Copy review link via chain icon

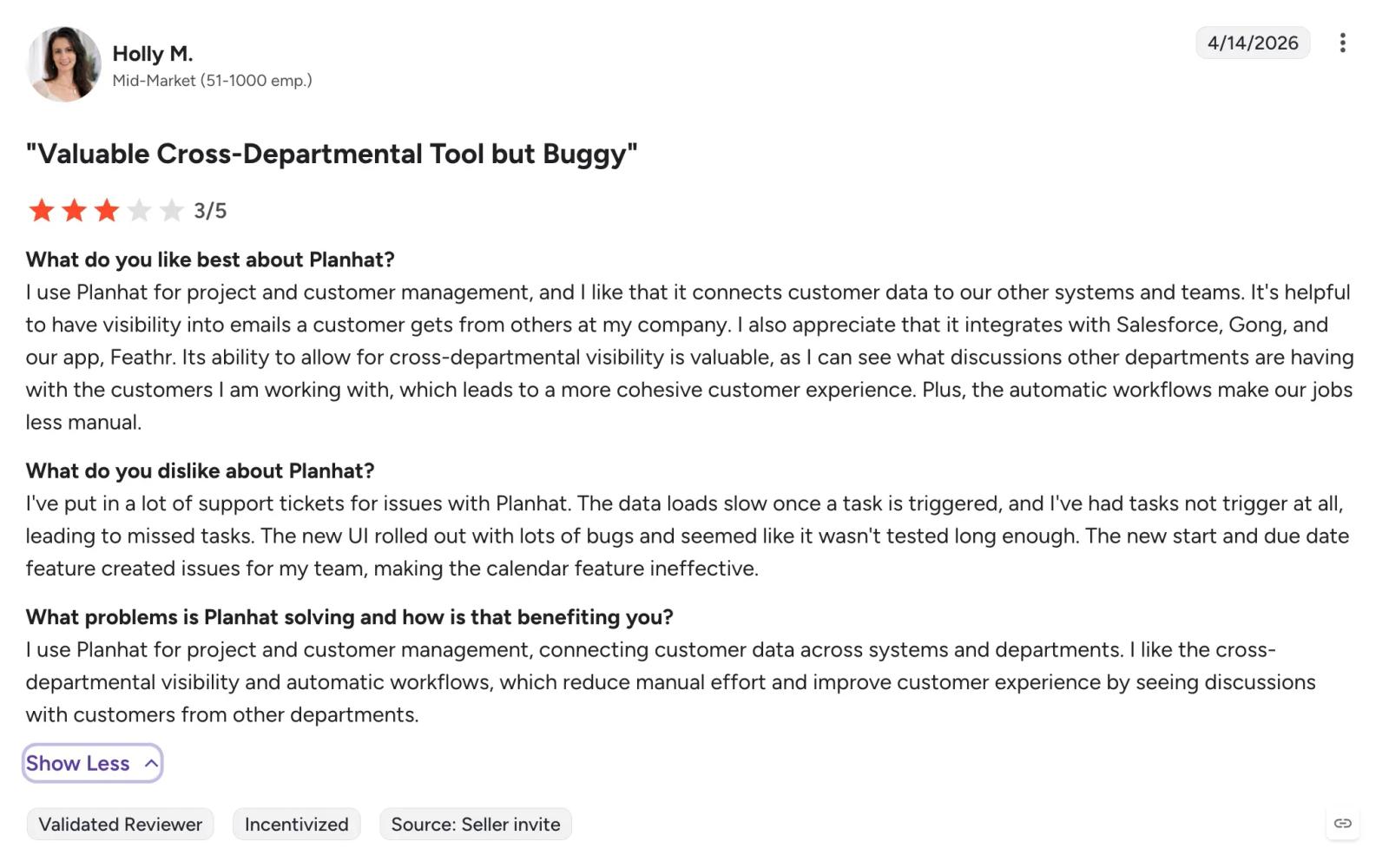(1342, 823)
